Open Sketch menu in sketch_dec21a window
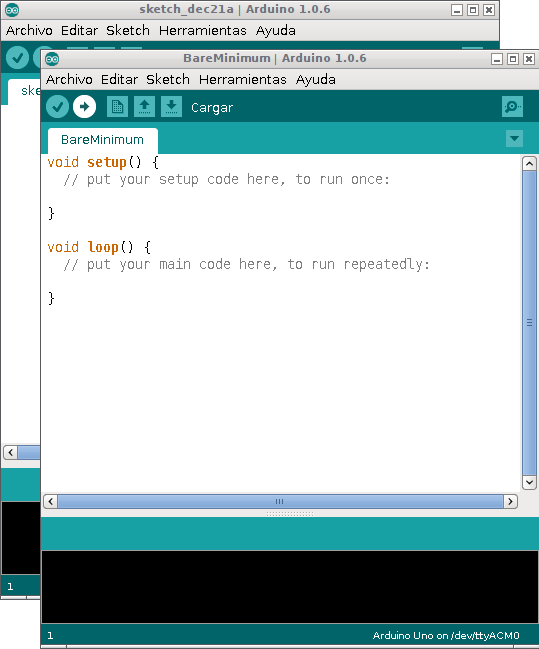The height and width of the screenshot is (649, 539). 128,31
